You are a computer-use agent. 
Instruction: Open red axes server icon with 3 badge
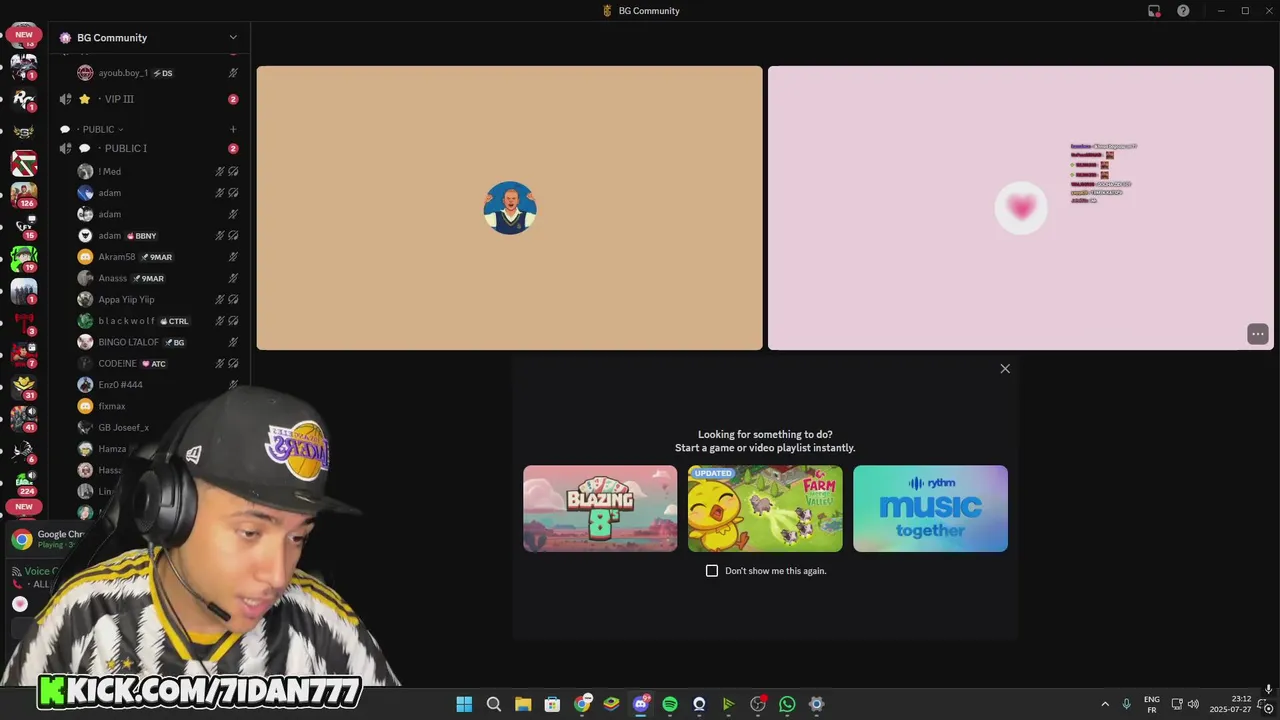[x=24, y=322]
